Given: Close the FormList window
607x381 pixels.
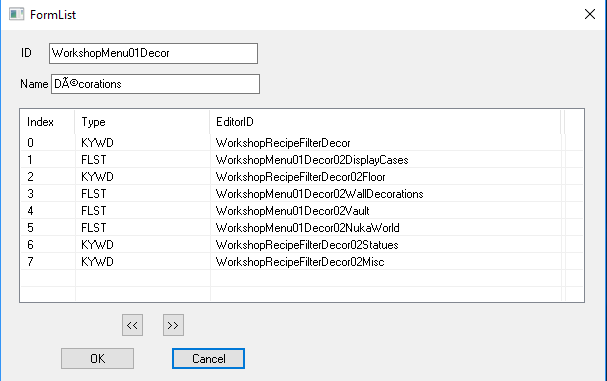Looking at the screenshot, I should pyautogui.click(x=590, y=14).
